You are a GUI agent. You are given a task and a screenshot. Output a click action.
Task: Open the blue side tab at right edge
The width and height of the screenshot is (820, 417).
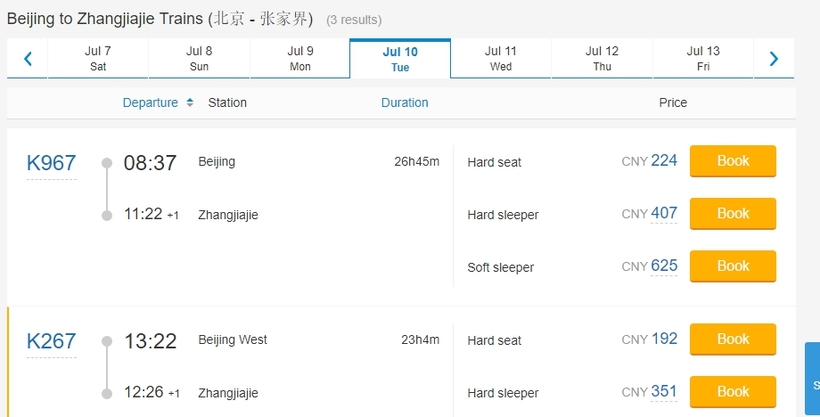[x=812, y=379]
